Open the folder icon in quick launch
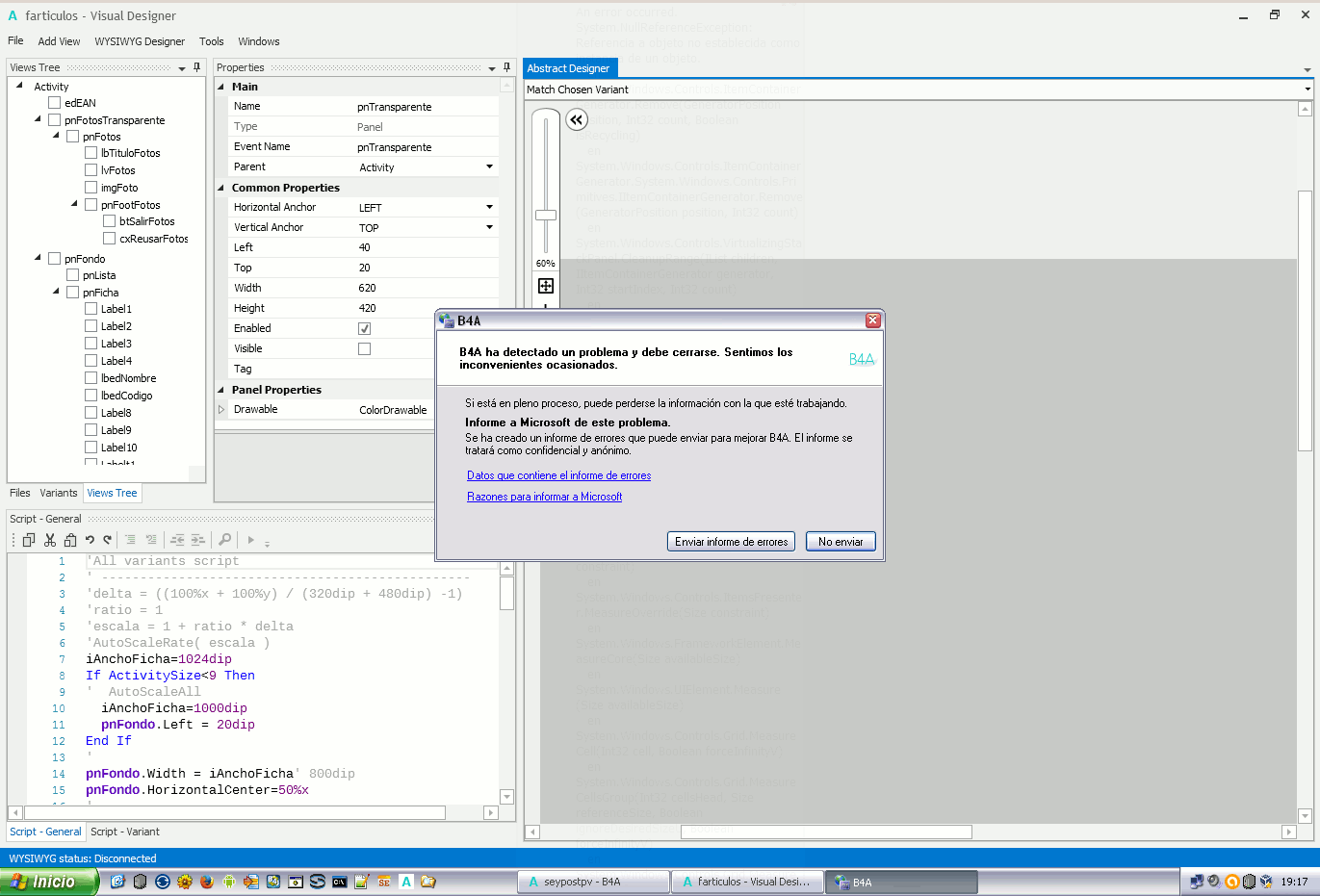The width and height of the screenshot is (1320, 896). pyautogui.click(x=428, y=882)
